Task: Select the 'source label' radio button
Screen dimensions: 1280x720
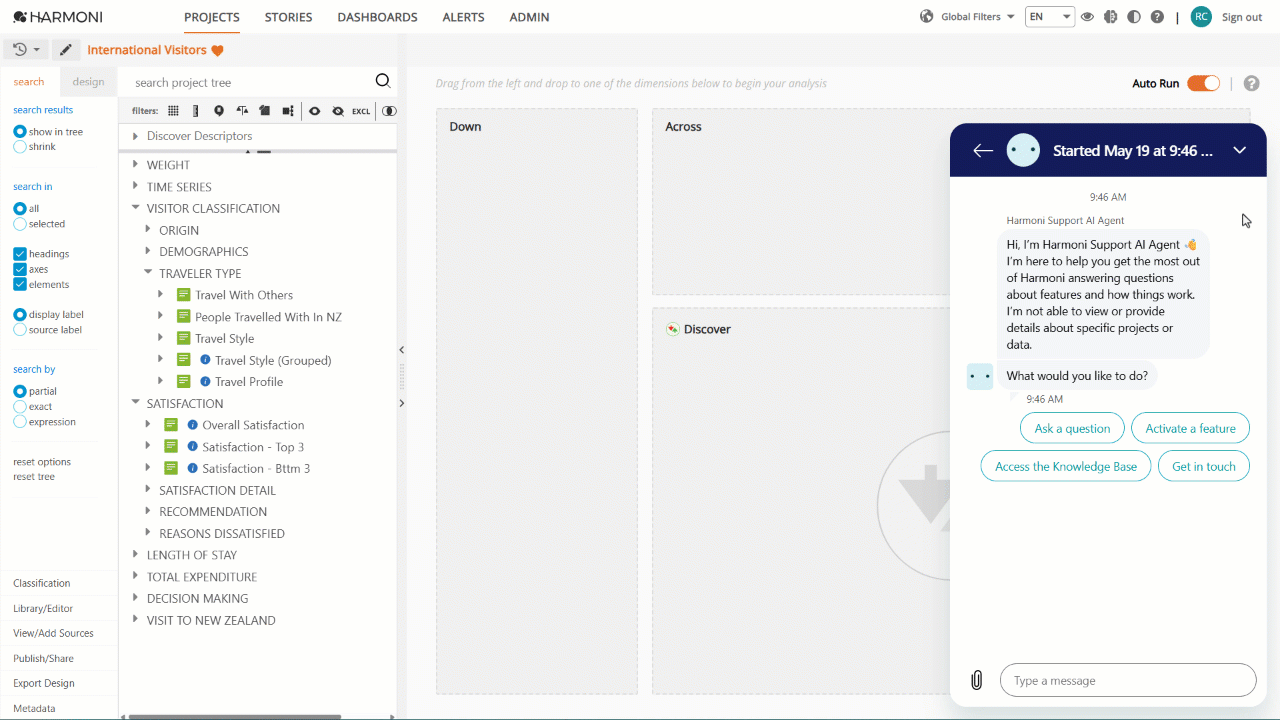Action: [x=20, y=330]
